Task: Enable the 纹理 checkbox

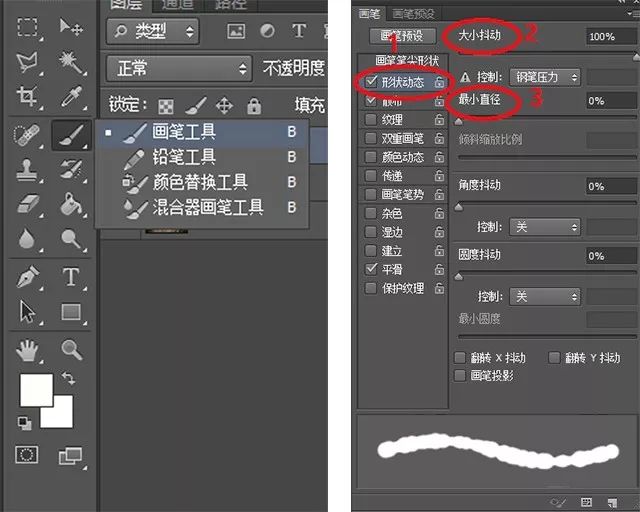Action: coord(372,119)
